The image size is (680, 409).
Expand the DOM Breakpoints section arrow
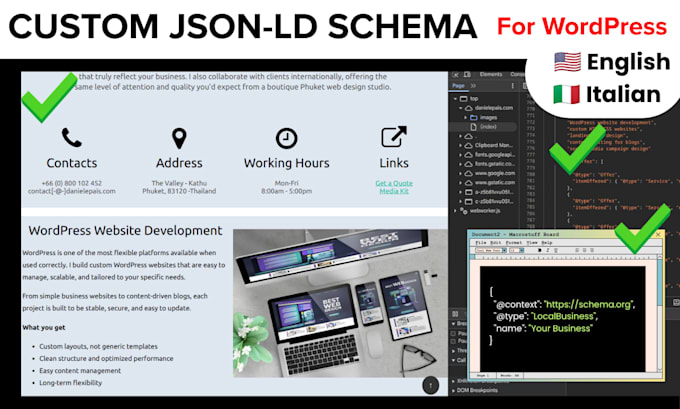[x=453, y=391]
